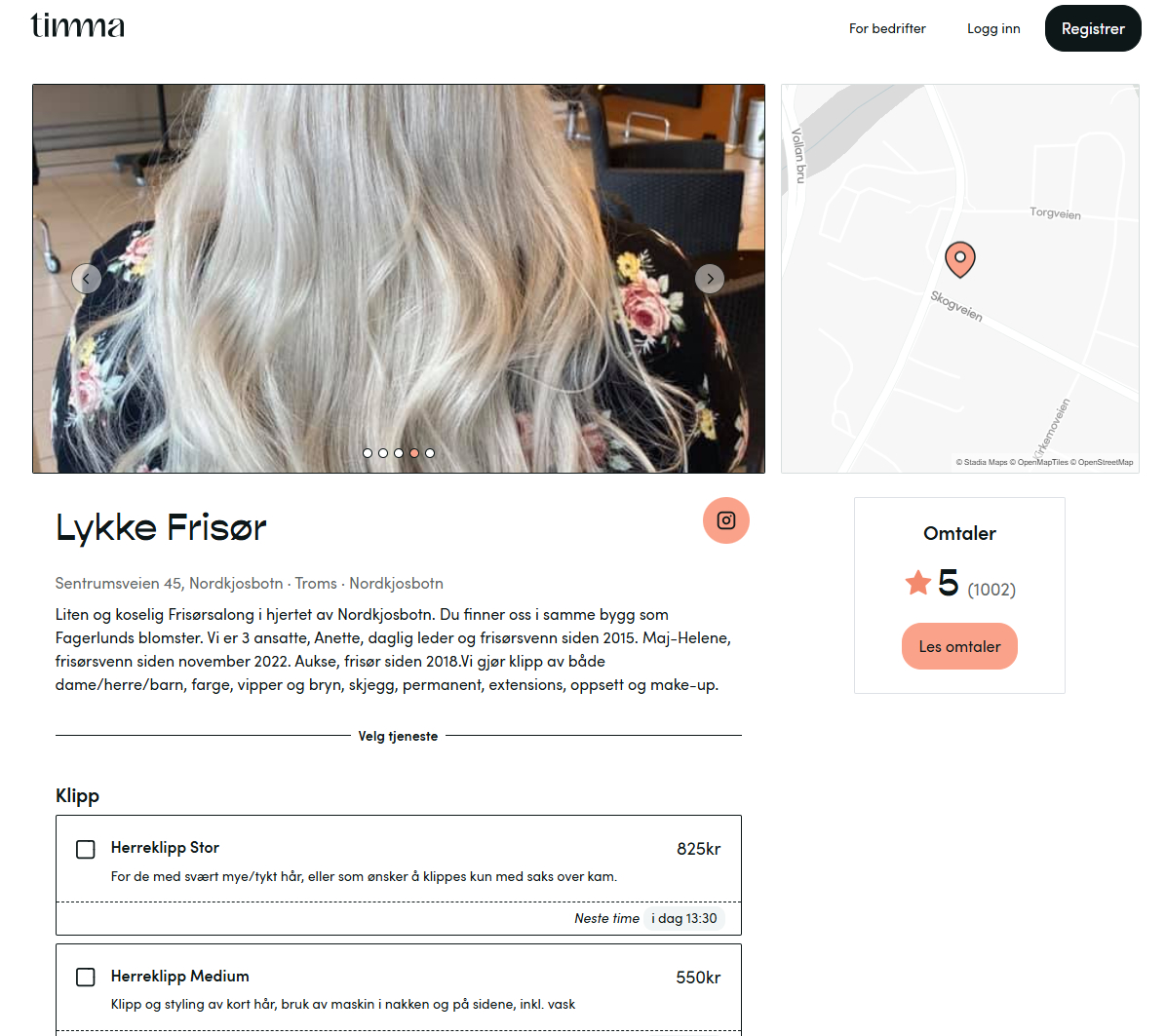Open the Stadia Maps attribution link
1166x1036 pixels.
[985, 463]
